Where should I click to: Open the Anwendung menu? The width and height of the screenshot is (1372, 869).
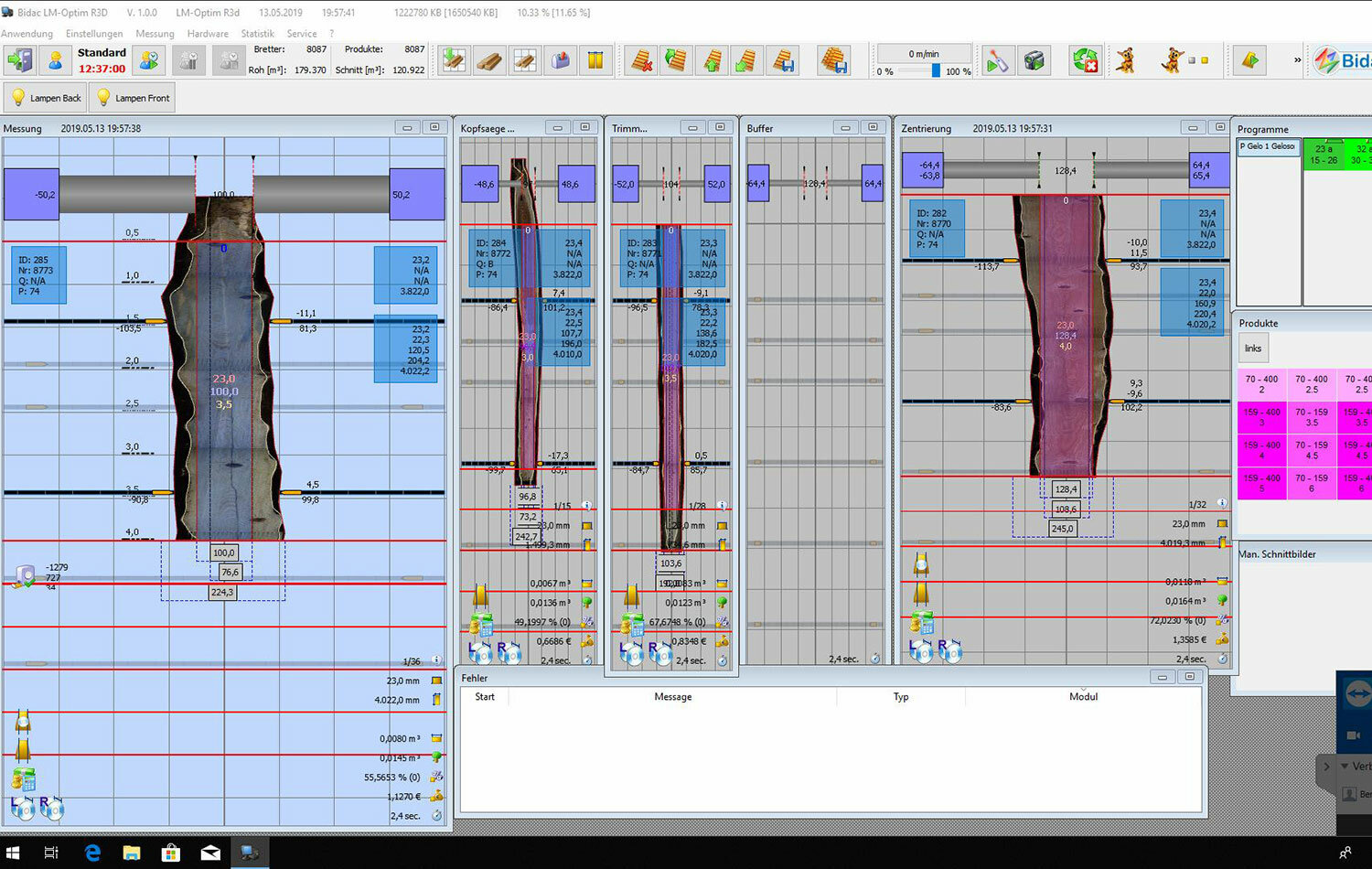27,34
